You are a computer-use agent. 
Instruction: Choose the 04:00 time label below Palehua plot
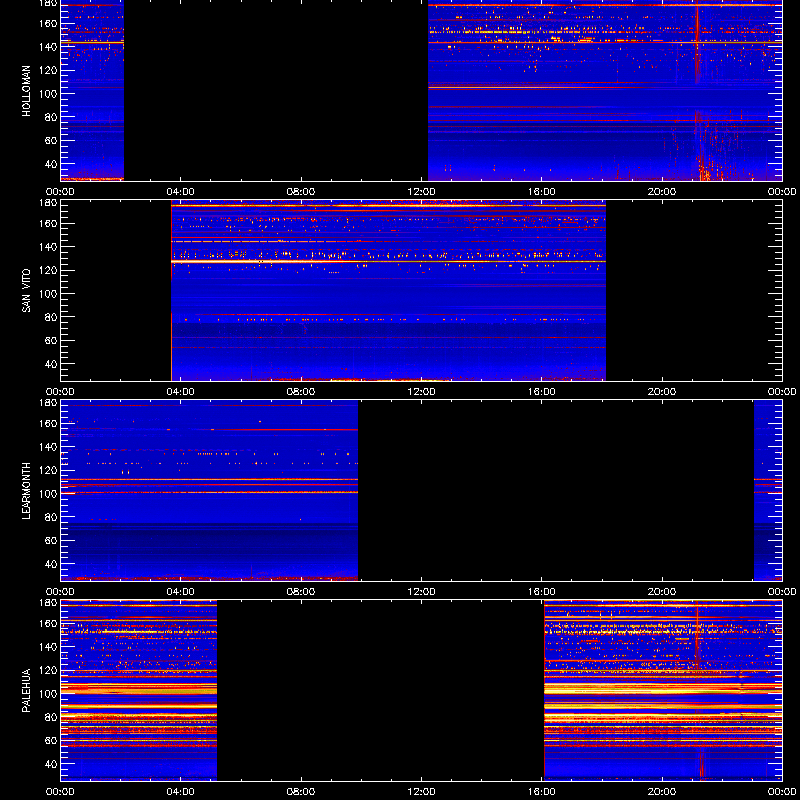click(x=181, y=792)
